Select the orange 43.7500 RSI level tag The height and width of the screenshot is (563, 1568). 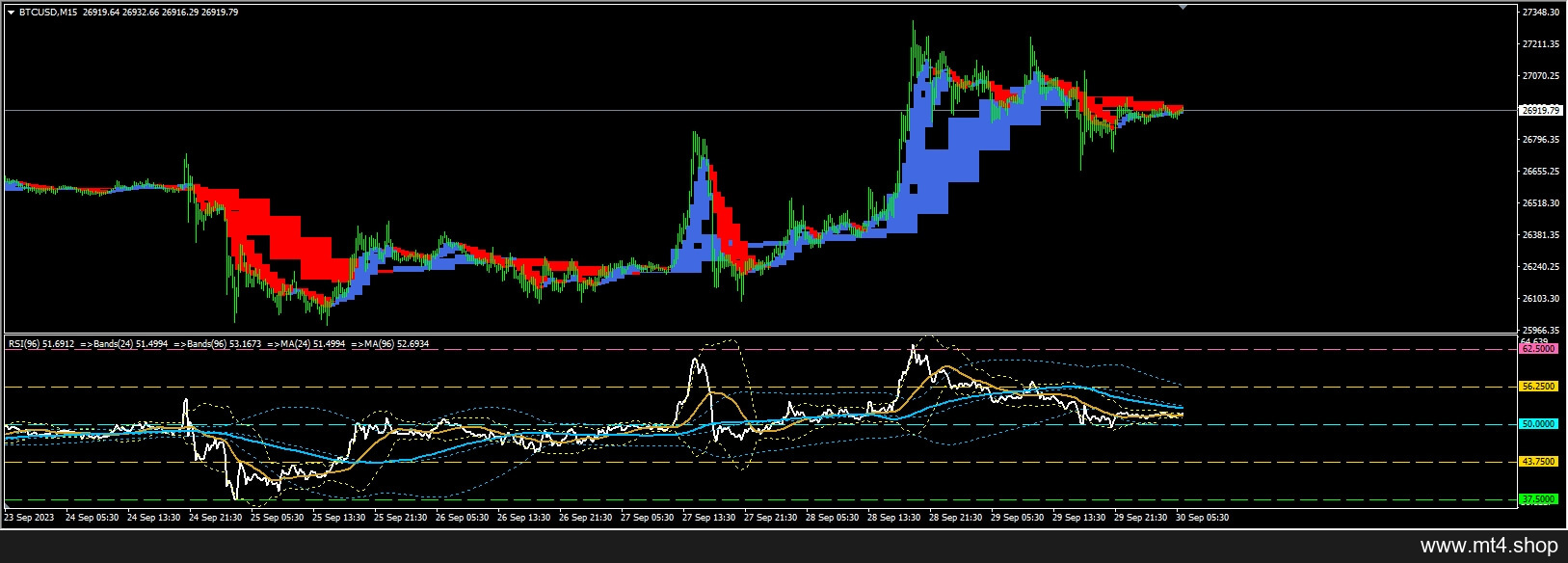coord(1539,462)
